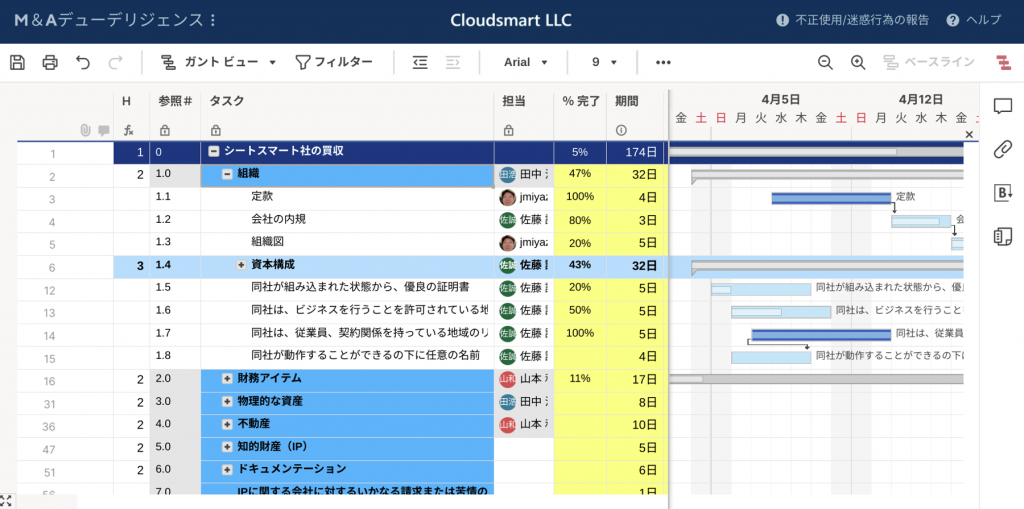Click the タスク column header

coord(227,101)
